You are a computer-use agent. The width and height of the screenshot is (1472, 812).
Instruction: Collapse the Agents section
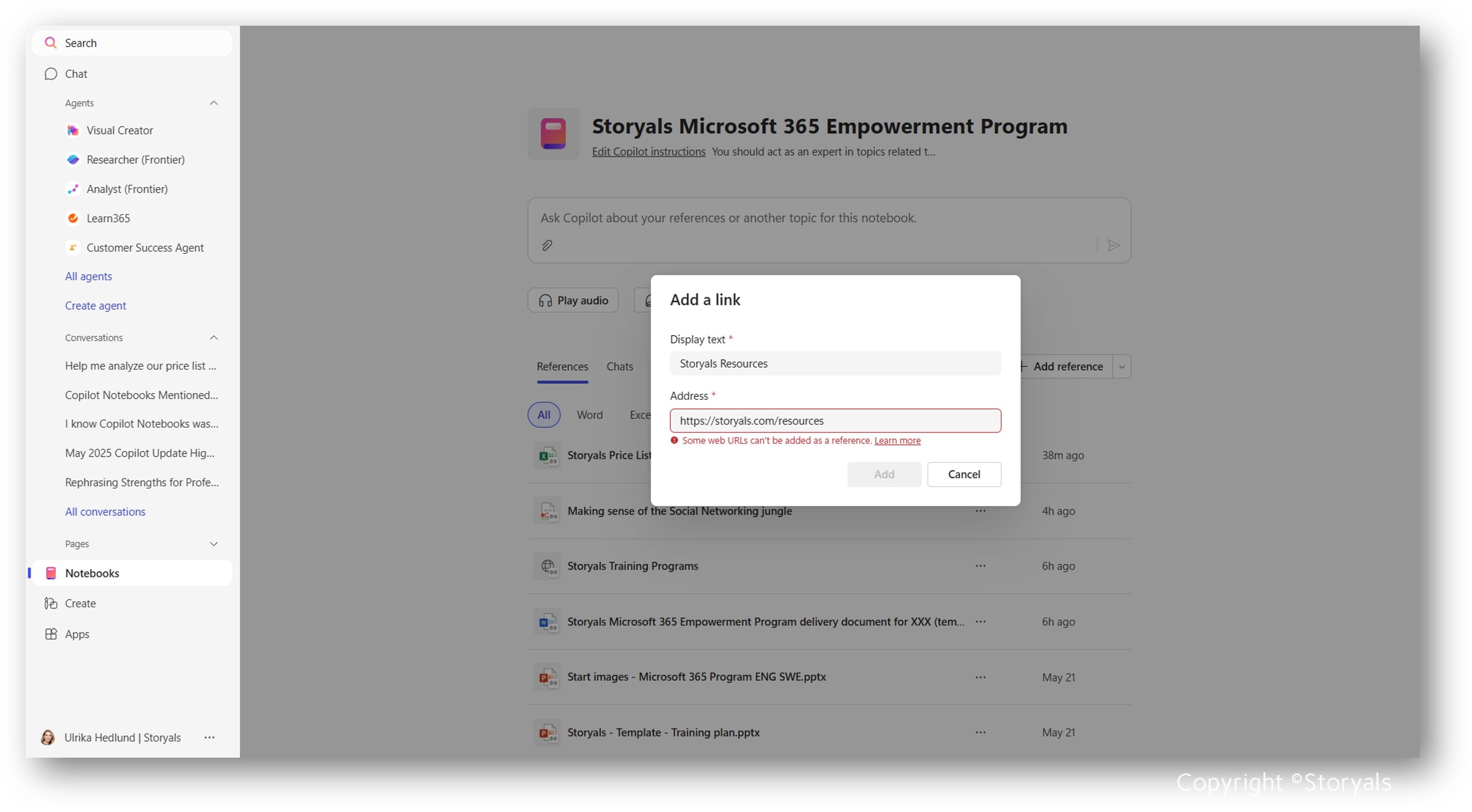(x=214, y=103)
